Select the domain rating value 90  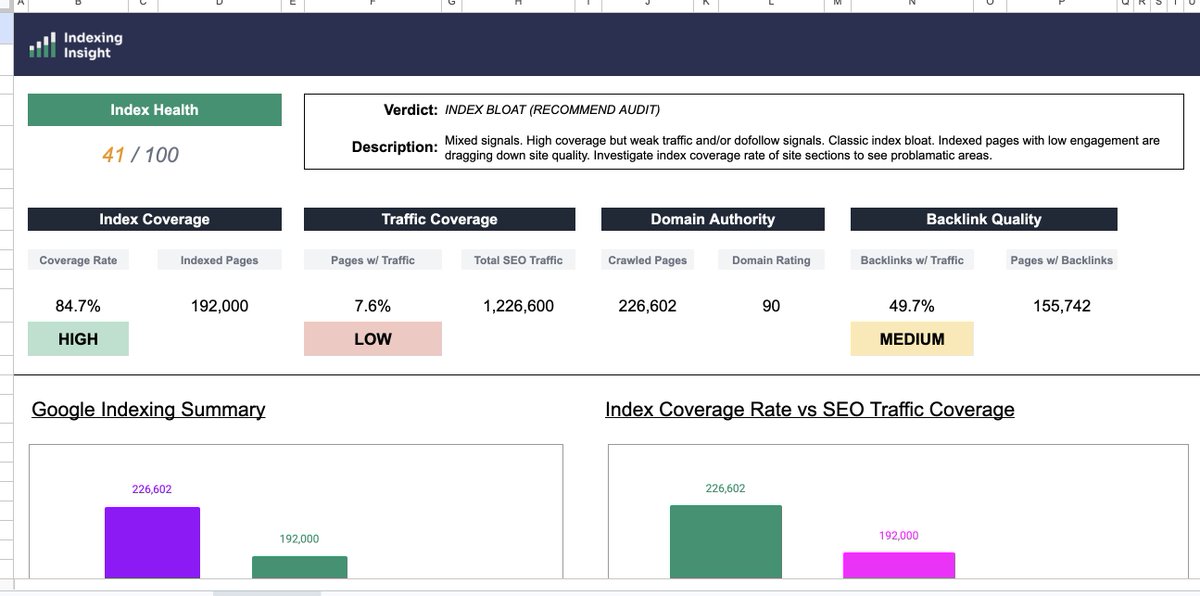[x=771, y=306]
